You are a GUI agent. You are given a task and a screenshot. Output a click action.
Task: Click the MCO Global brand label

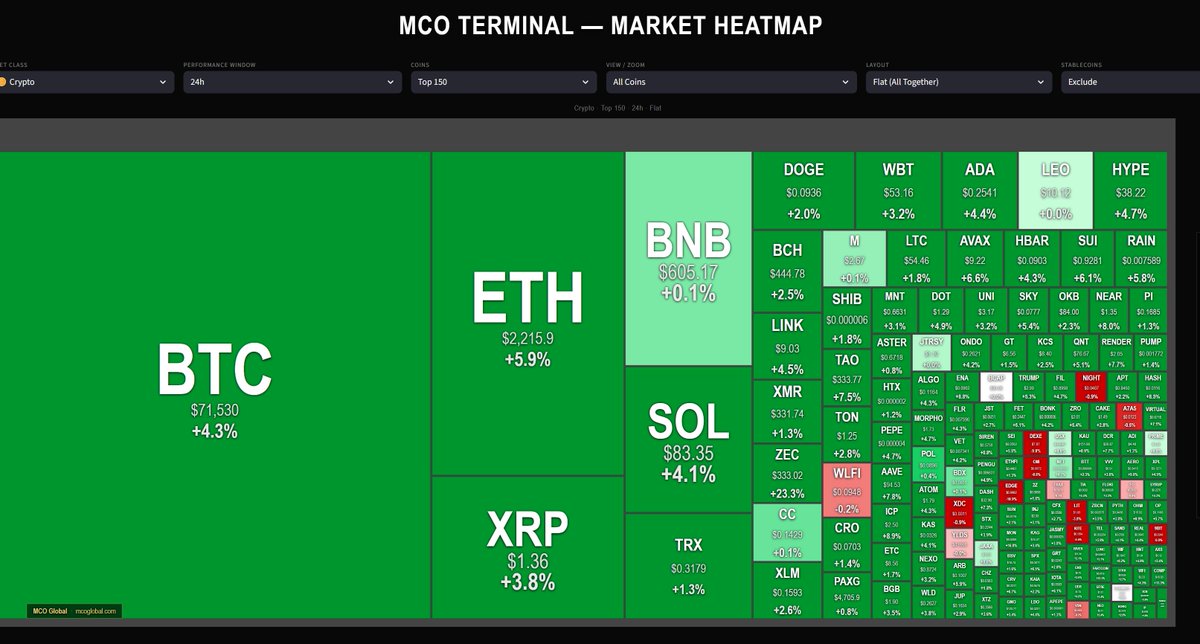click(49, 611)
